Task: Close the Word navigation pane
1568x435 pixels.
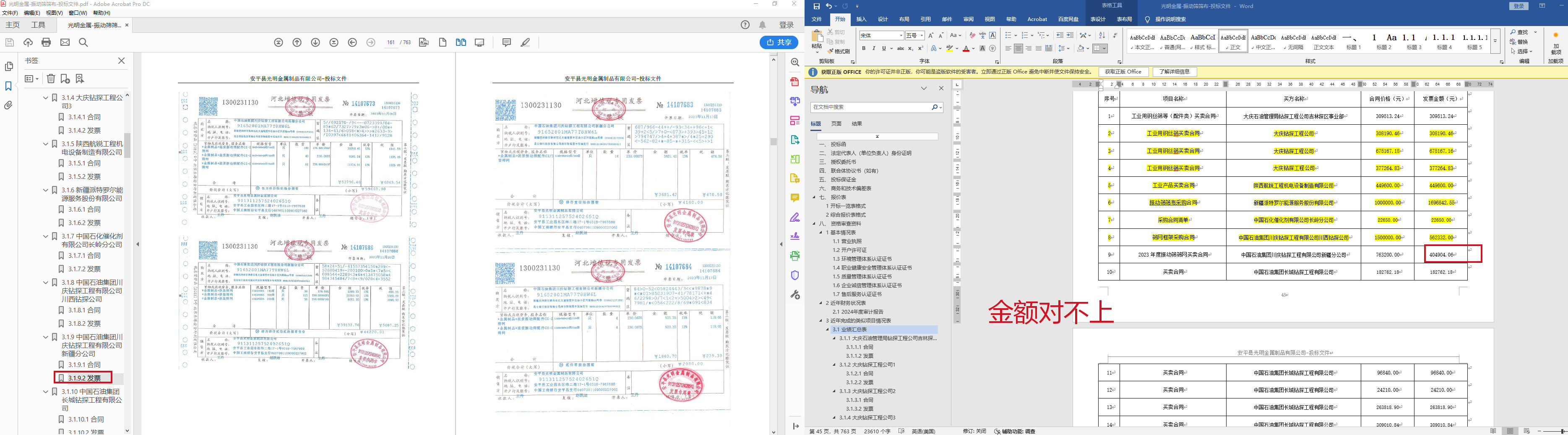Action: (x=941, y=88)
